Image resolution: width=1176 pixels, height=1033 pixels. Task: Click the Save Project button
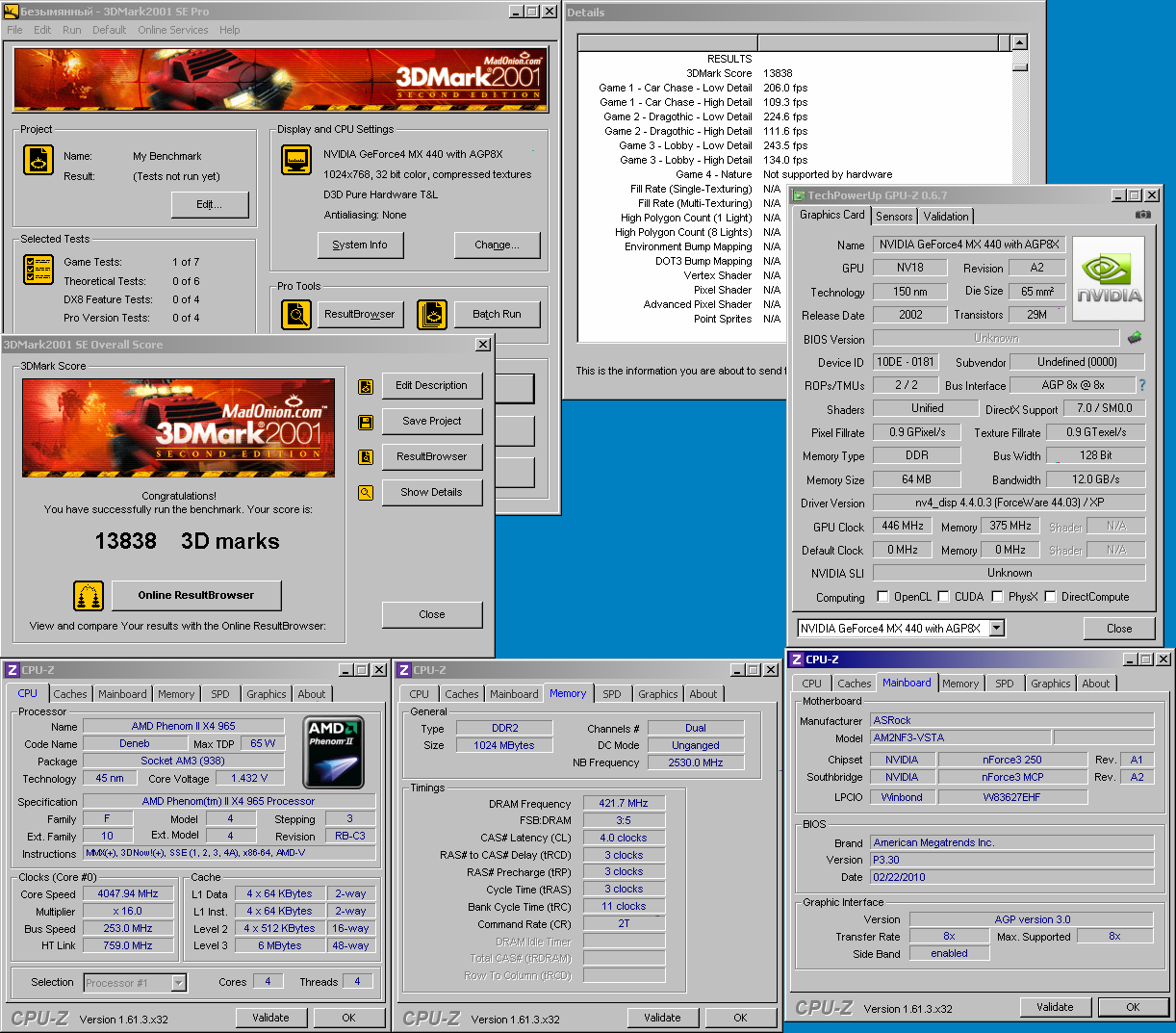(432, 422)
